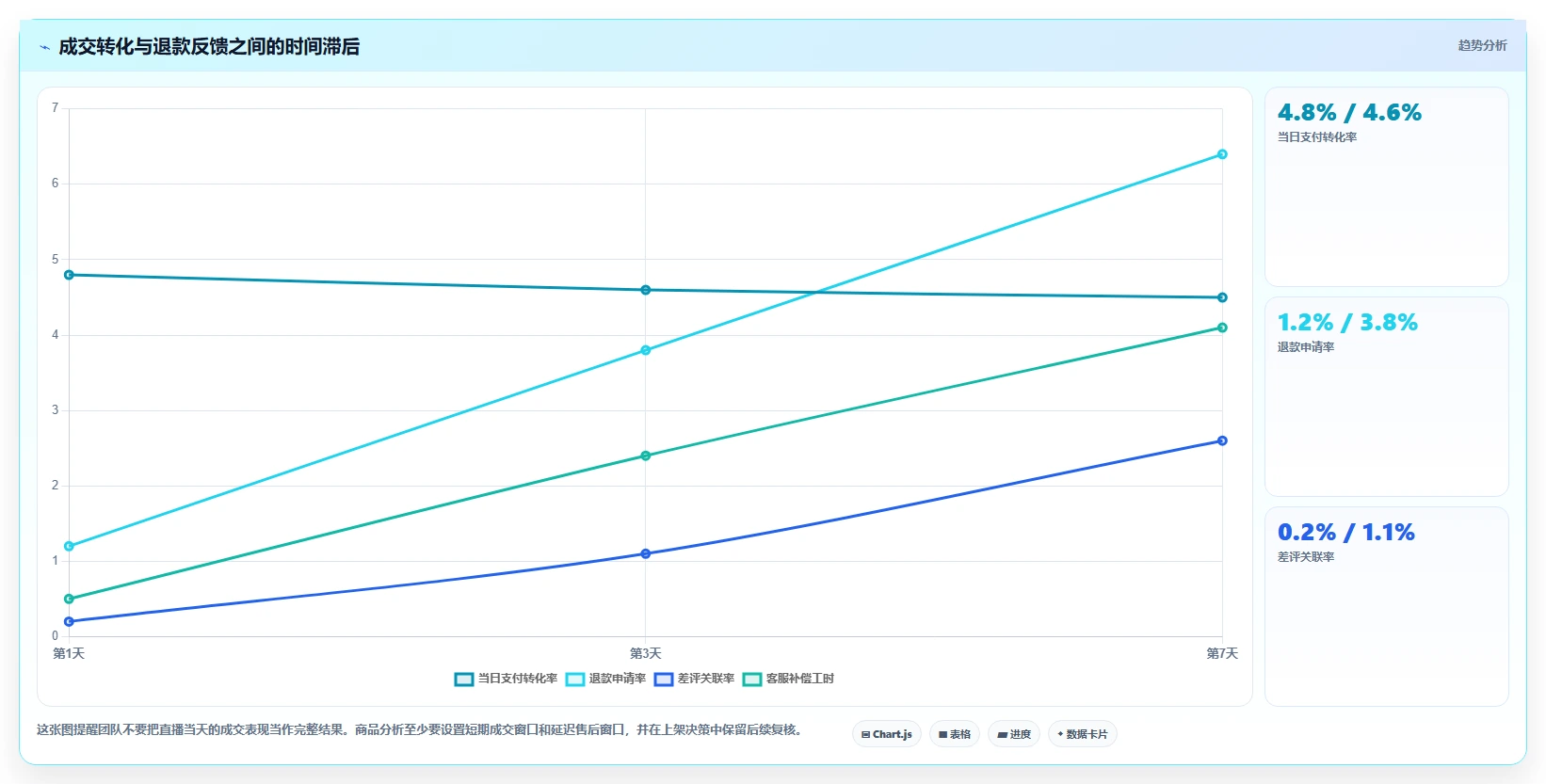Click the 差评关联率 legend label
Screen dimensions: 1546x784
pyautogui.click(x=706, y=679)
